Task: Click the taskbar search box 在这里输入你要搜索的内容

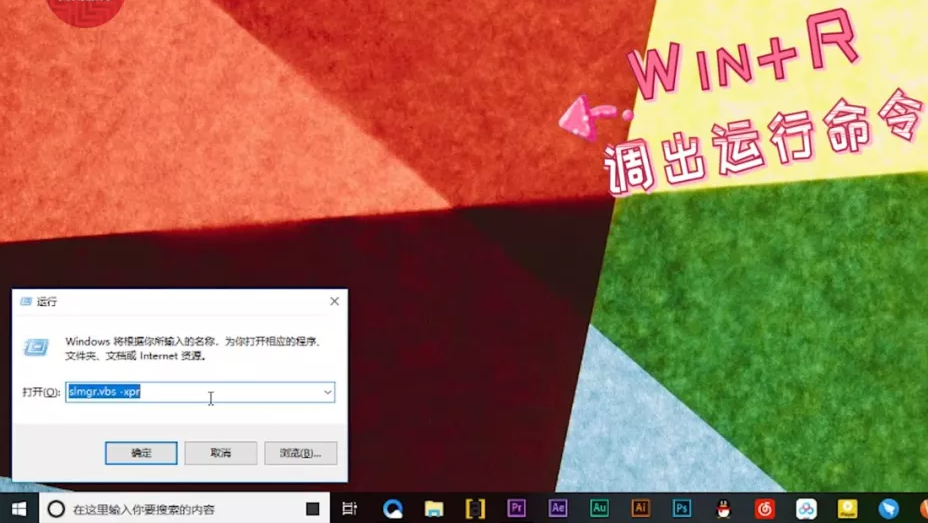Action: (x=184, y=509)
